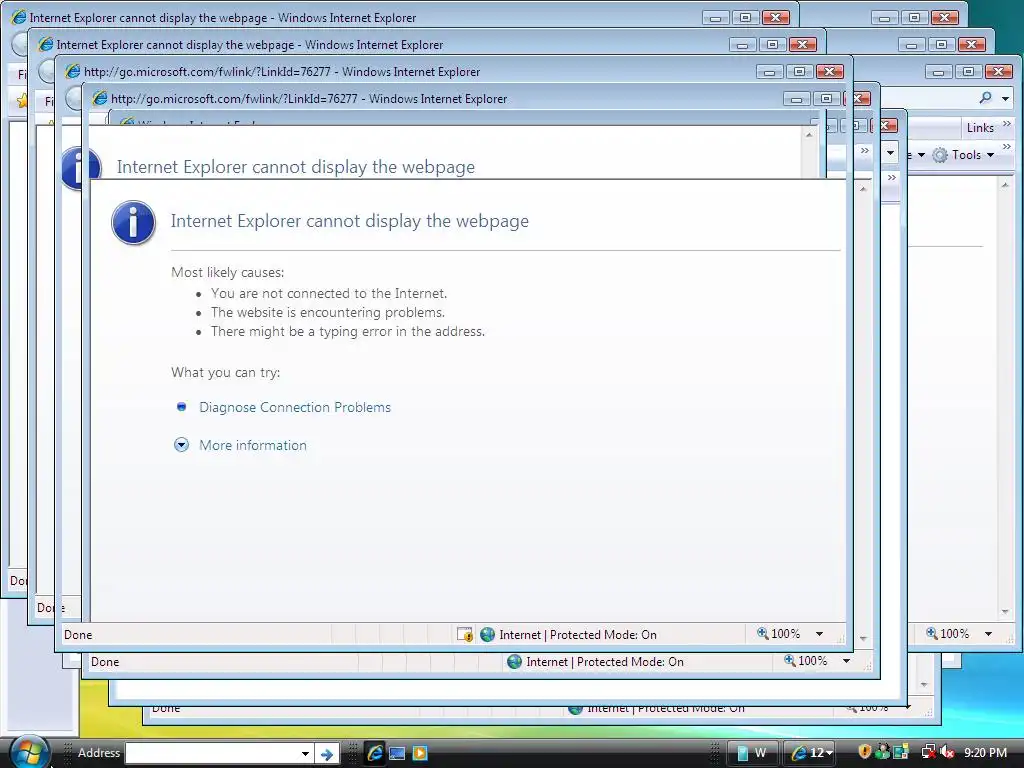Click Show Desktop Quick Launch icon
Viewport: 1024px width, 768px height.
point(397,753)
